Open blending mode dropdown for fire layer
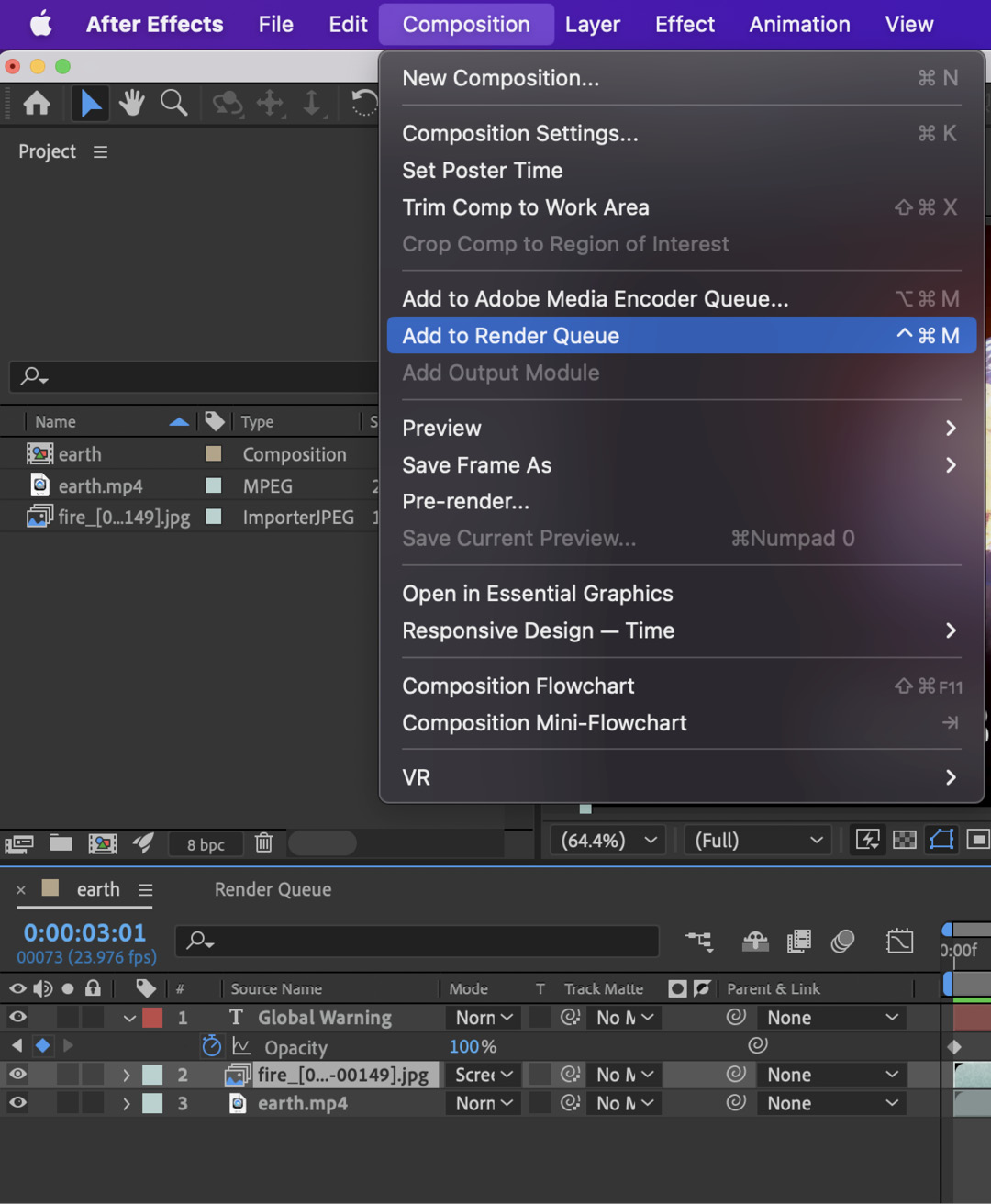The height and width of the screenshot is (1204, 991). (x=484, y=1075)
